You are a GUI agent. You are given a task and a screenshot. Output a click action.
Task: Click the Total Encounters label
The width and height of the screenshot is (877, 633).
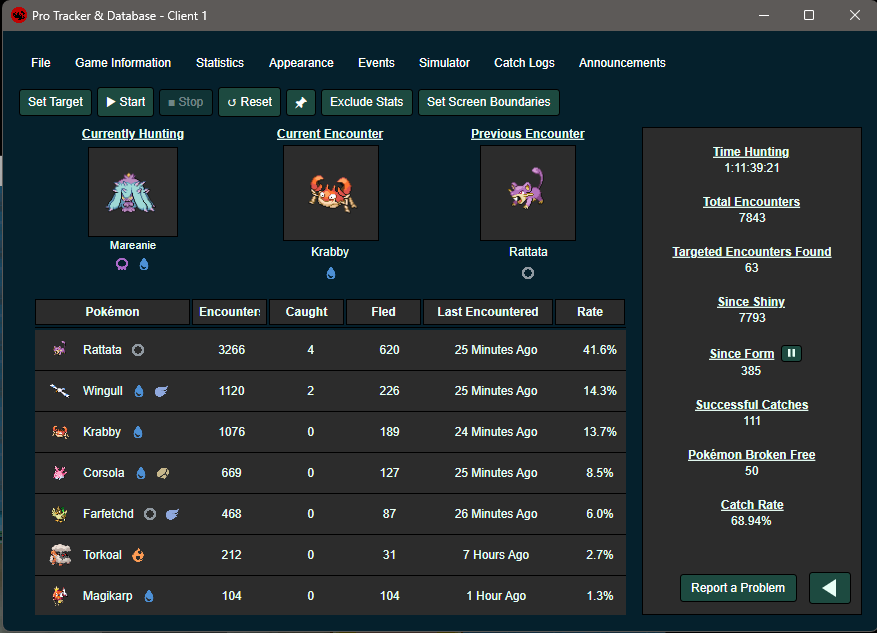[x=751, y=202]
